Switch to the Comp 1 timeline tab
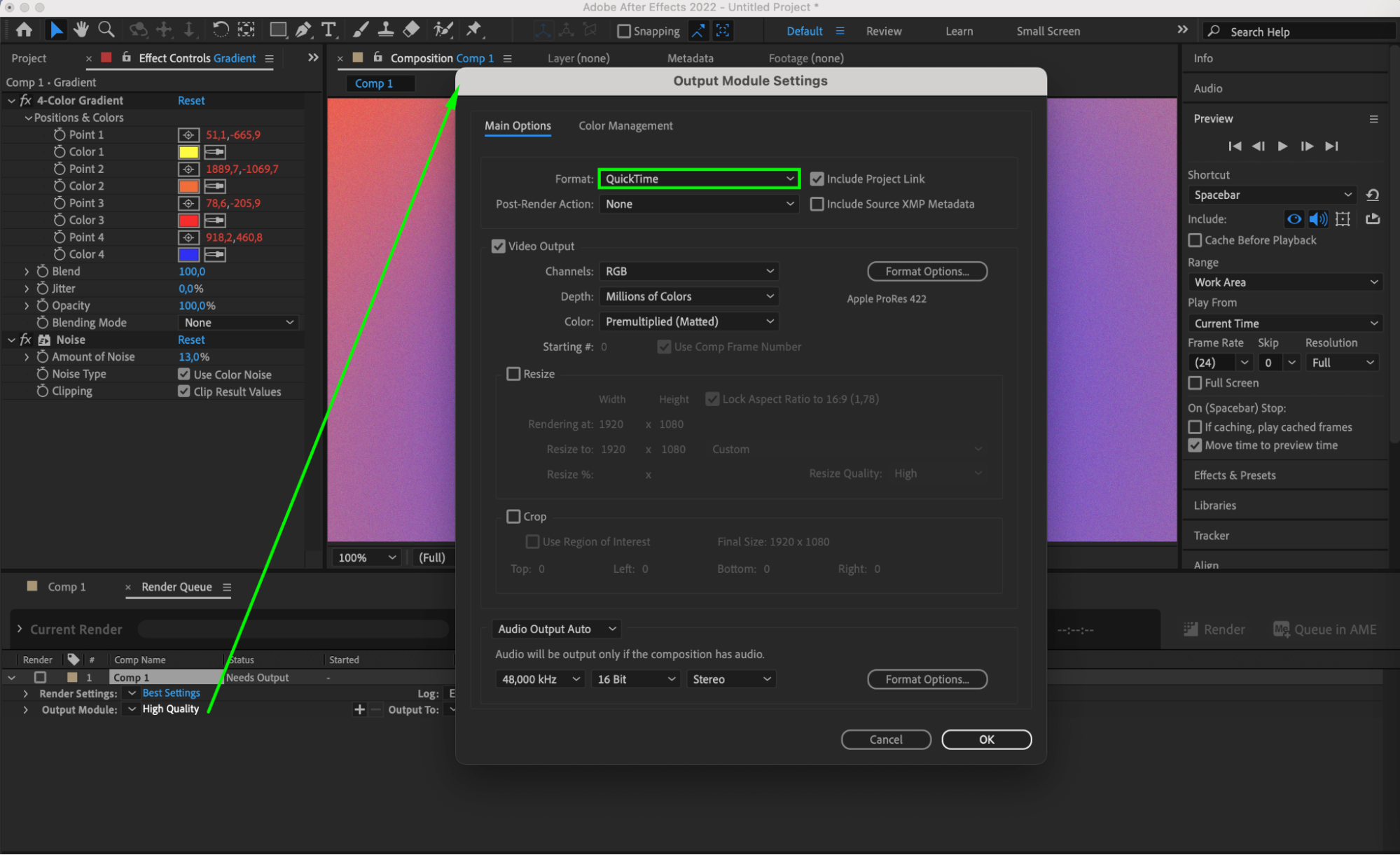 pos(67,587)
